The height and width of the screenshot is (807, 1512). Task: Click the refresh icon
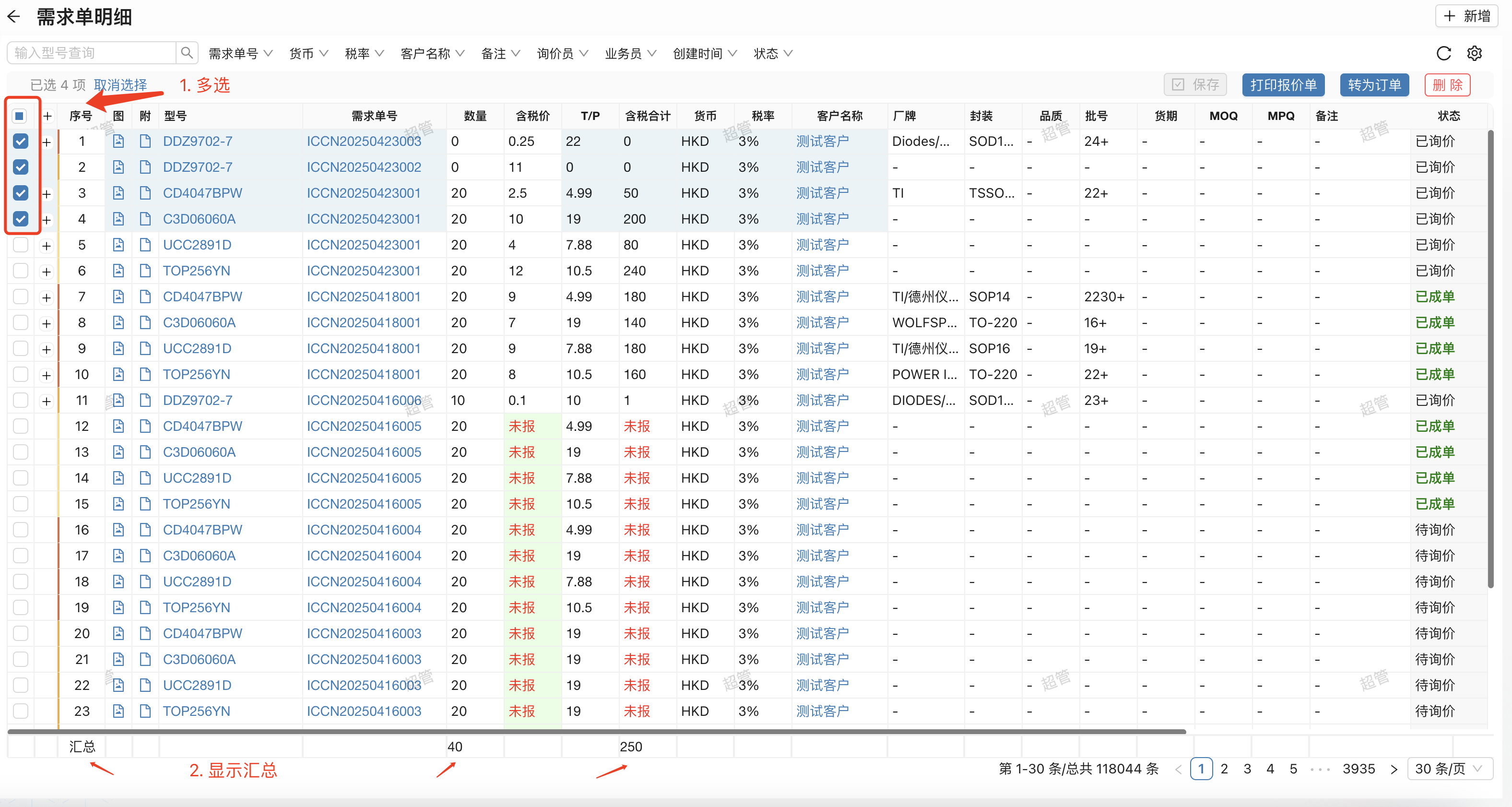[x=1443, y=53]
